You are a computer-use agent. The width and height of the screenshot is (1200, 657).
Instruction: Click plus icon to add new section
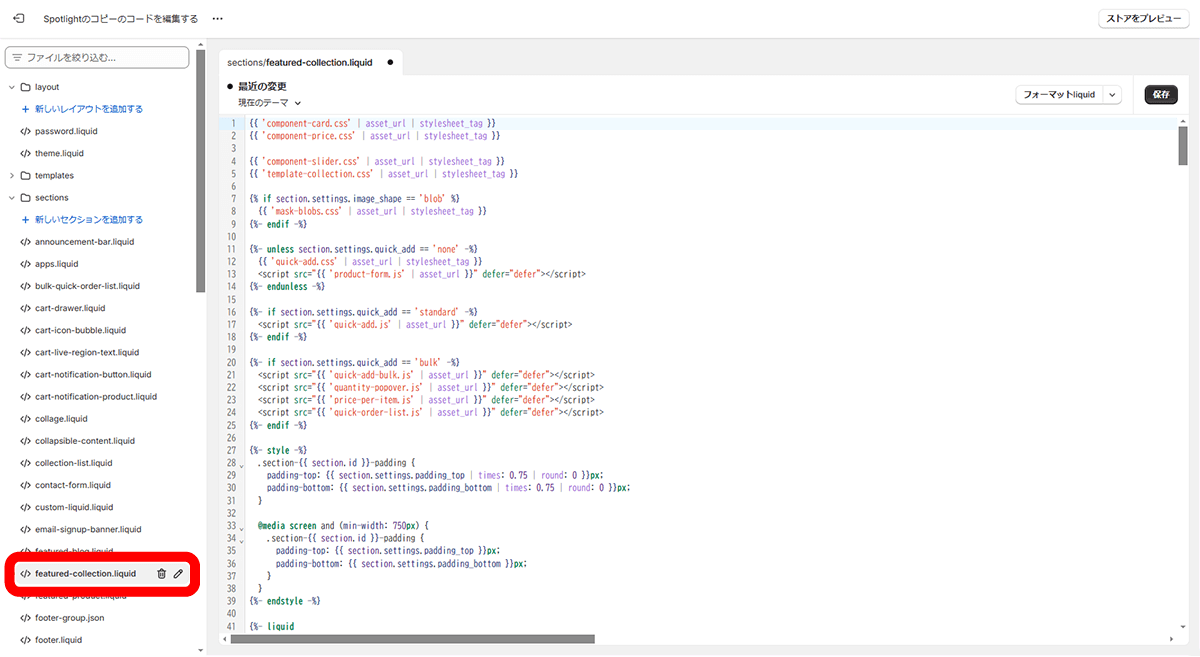point(26,220)
